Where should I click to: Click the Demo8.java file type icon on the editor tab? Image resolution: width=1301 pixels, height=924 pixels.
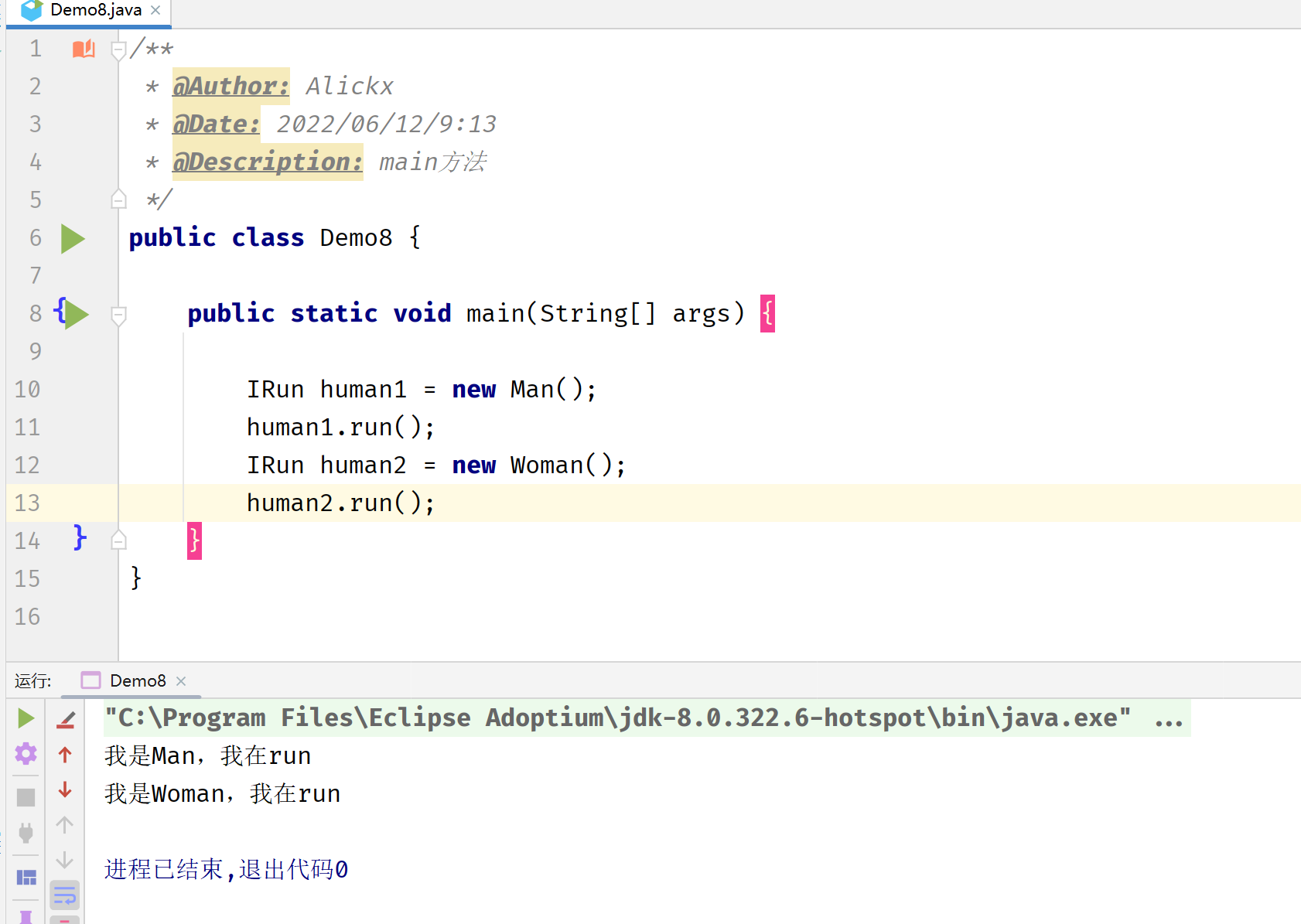32,10
